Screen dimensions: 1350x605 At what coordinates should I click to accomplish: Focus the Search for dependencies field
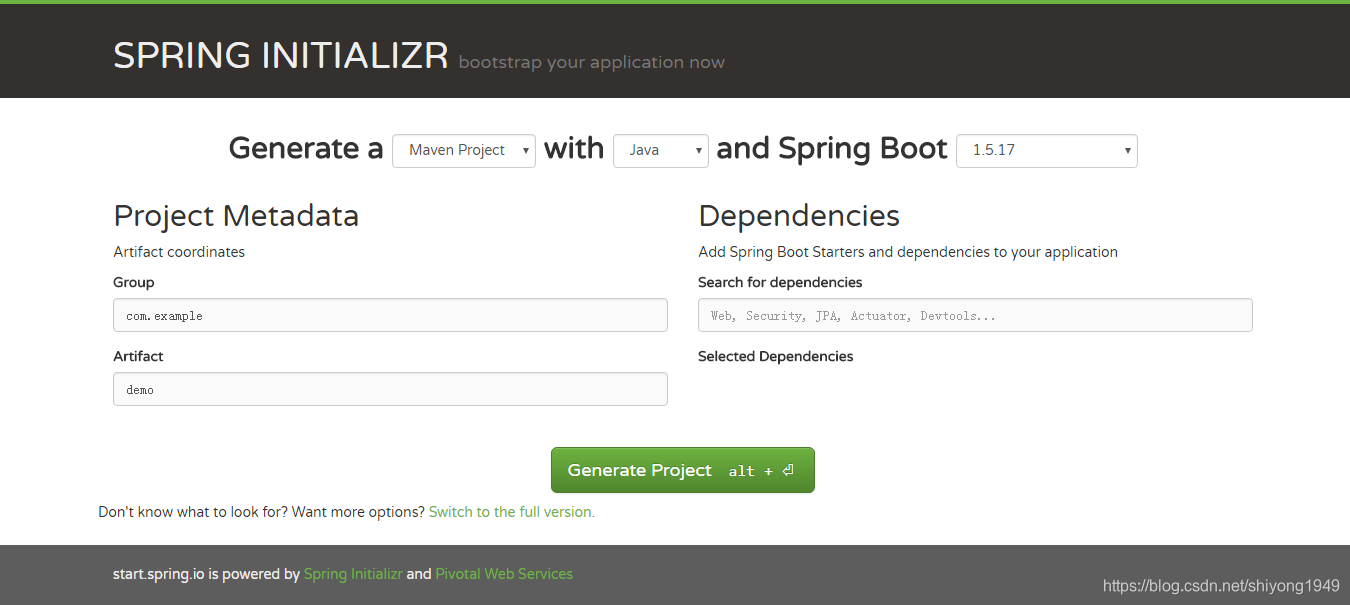click(975, 315)
